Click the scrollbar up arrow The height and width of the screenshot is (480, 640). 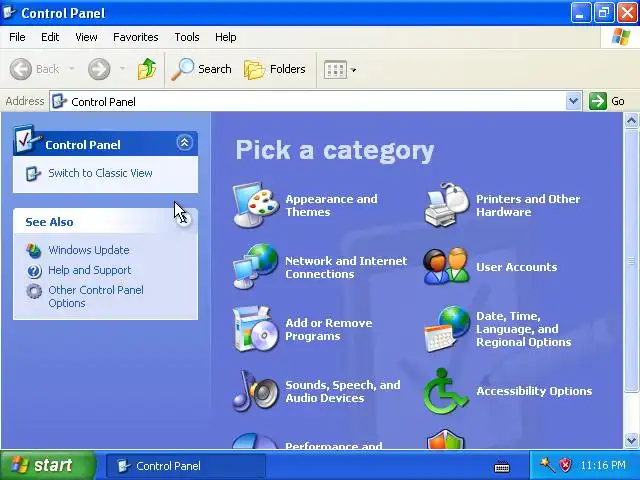631,120
